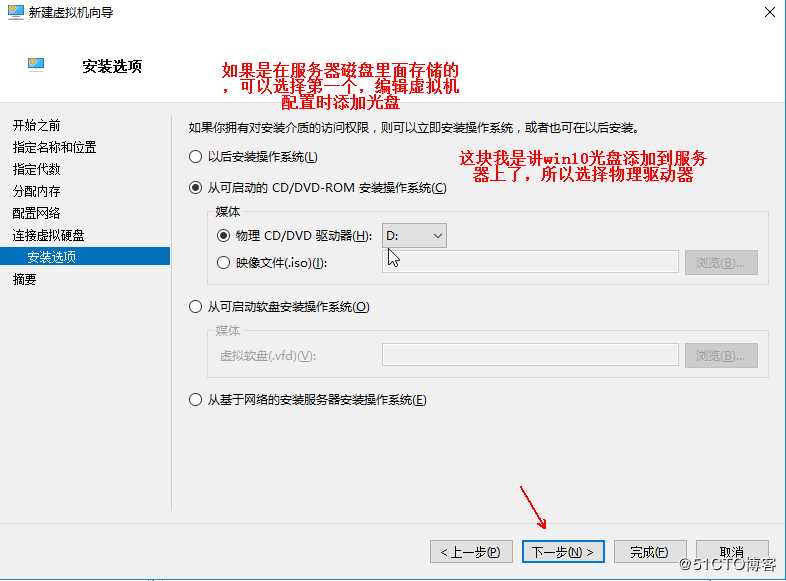Click the wizard icon in the title bar
The height and width of the screenshot is (581, 786).
(16, 12)
